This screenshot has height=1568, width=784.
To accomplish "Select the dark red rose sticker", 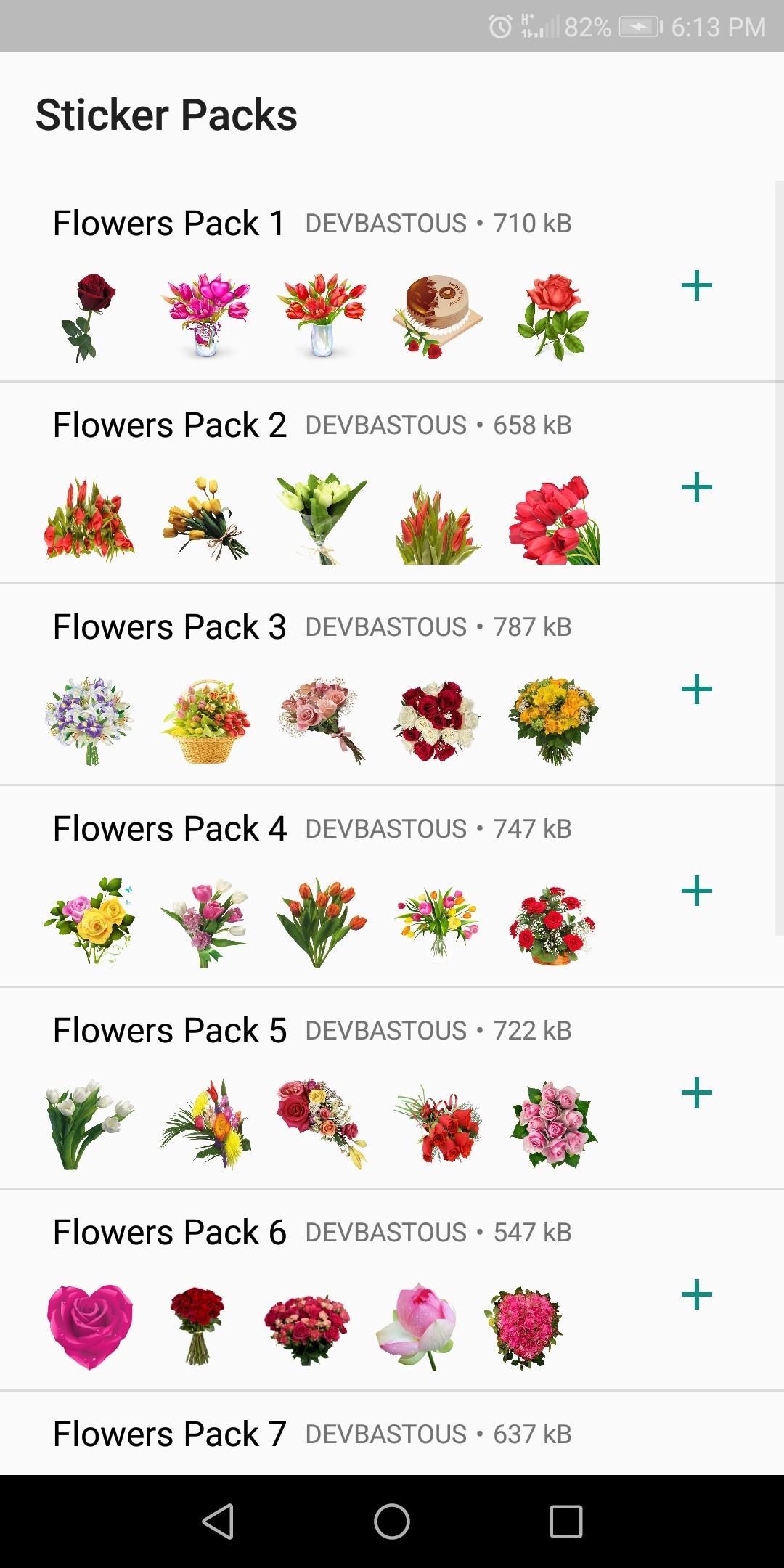I will 89,317.
